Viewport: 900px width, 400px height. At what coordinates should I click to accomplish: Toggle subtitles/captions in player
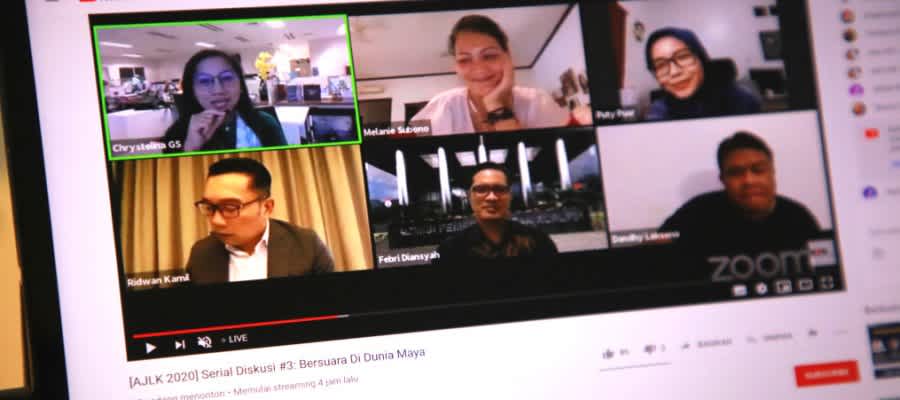coord(739,291)
